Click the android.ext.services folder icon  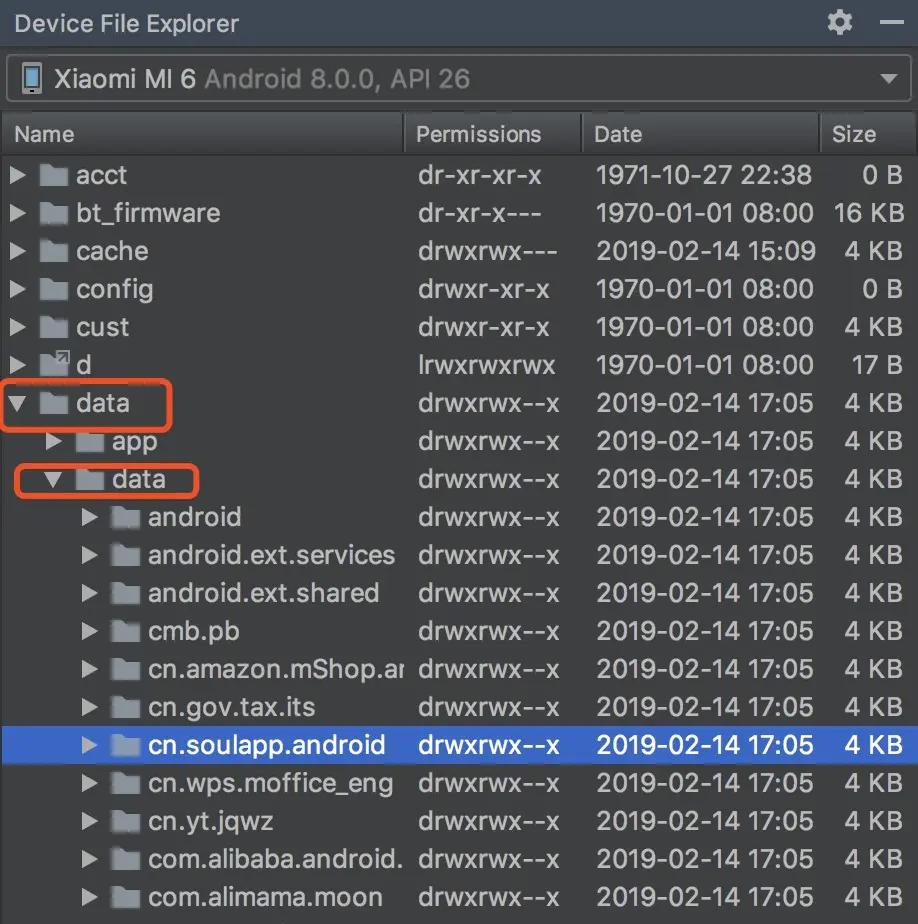click(126, 555)
